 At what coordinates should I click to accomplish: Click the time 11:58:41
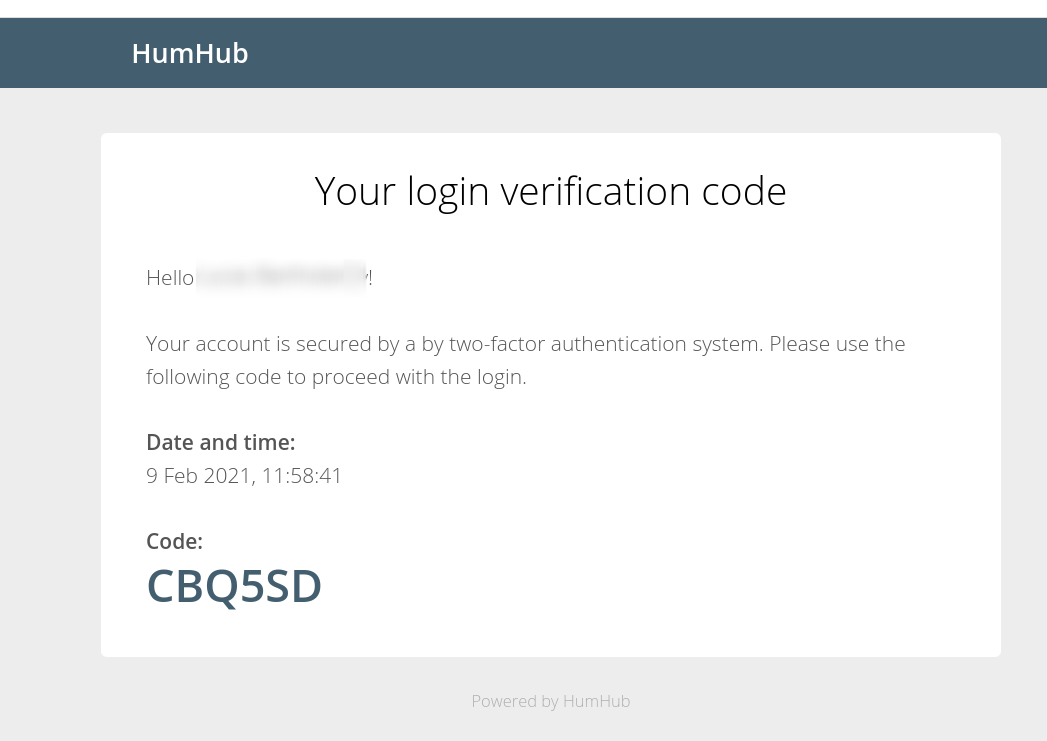coord(302,475)
